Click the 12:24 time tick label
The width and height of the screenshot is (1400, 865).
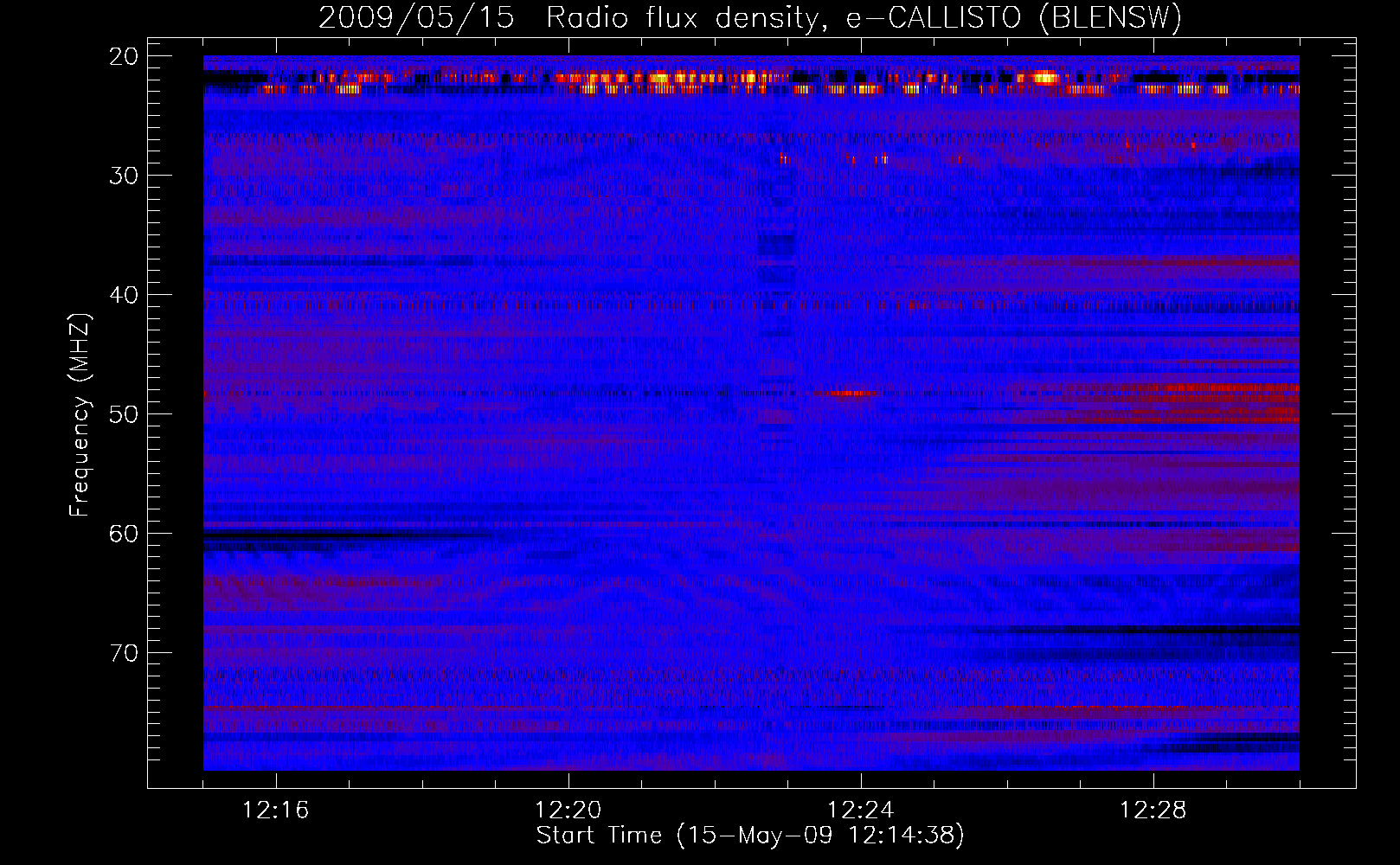coord(860,811)
